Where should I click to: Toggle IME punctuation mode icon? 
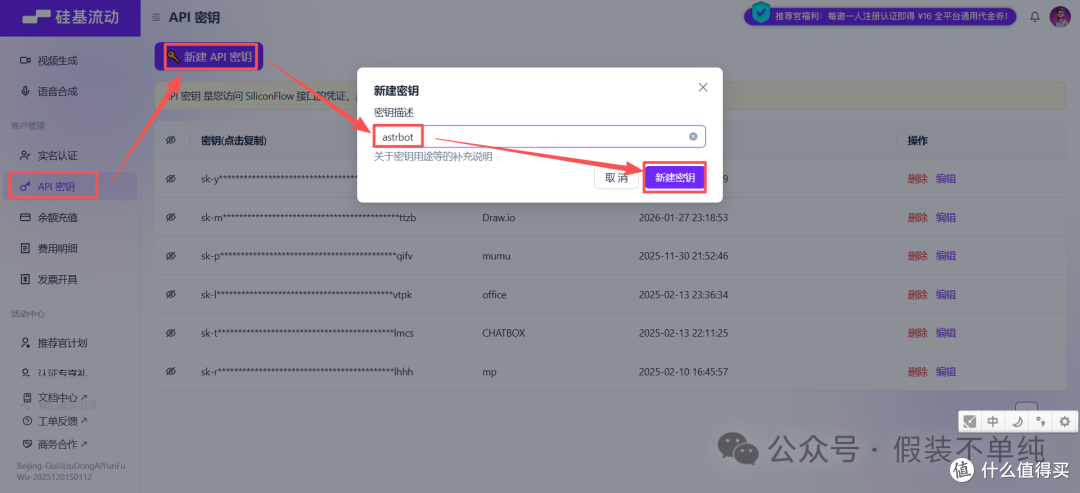click(x=1041, y=421)
